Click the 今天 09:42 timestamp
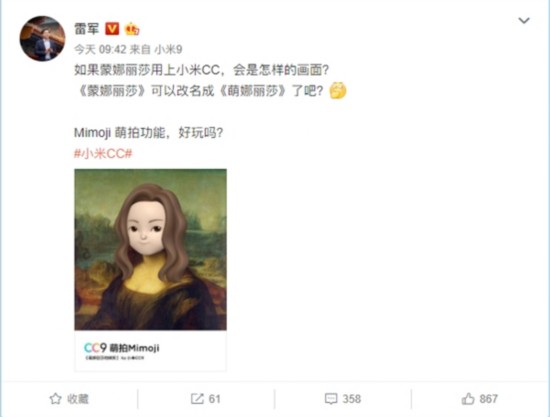This screenshot has height=417, width=550. 100,49
